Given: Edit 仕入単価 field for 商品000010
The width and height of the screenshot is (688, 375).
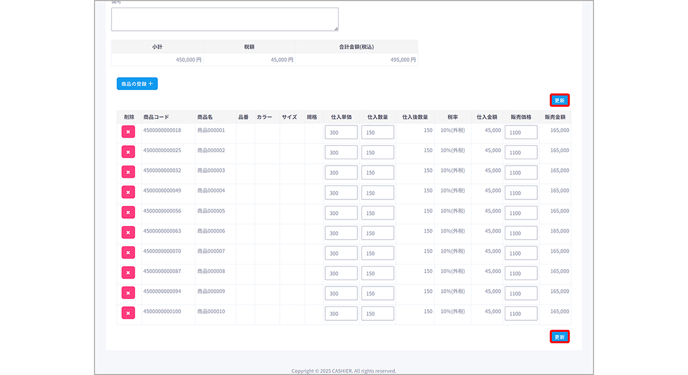Looking at the screenshot, I should tap(341, 314).
